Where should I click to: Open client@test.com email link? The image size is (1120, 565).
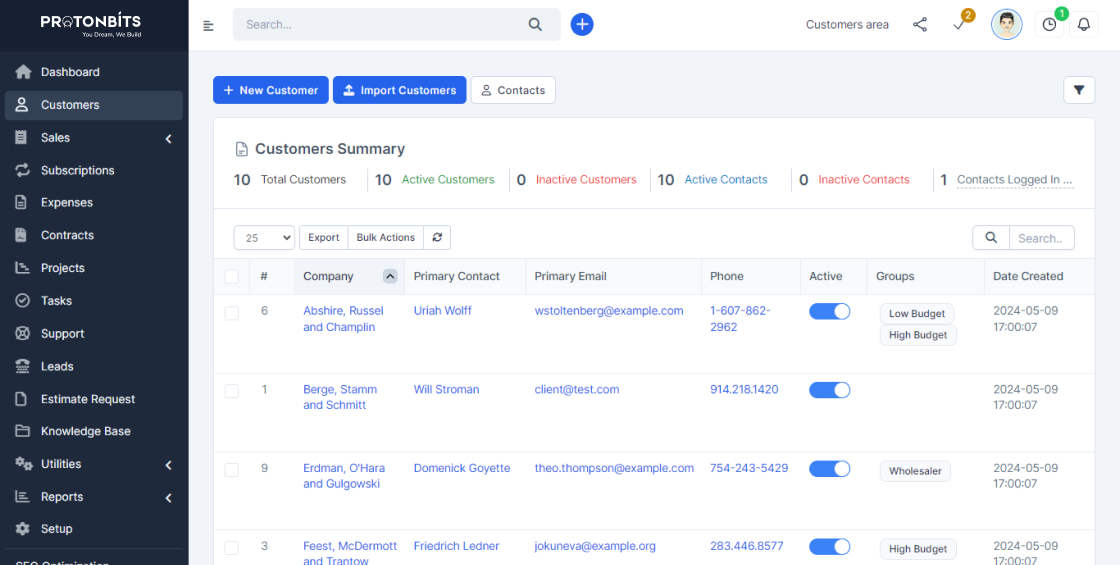point(577,390)
